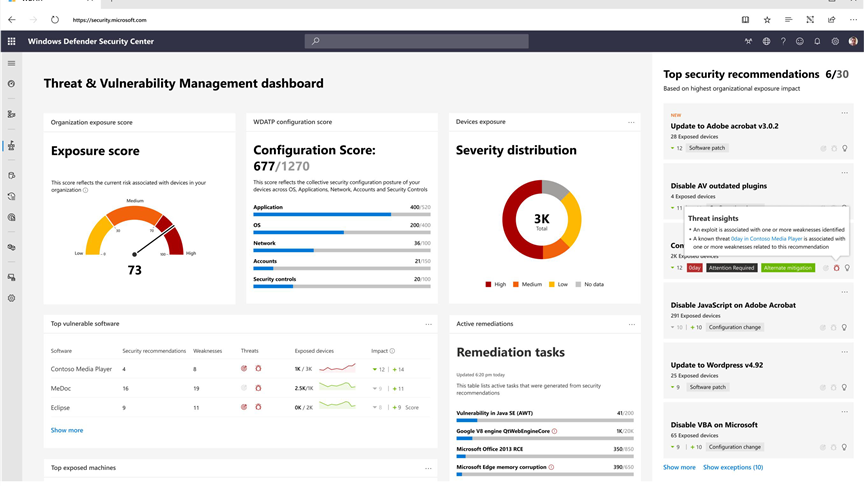
Task: Open the community icon in header bar
Action: pyautogui.click(x=748, y=41)
